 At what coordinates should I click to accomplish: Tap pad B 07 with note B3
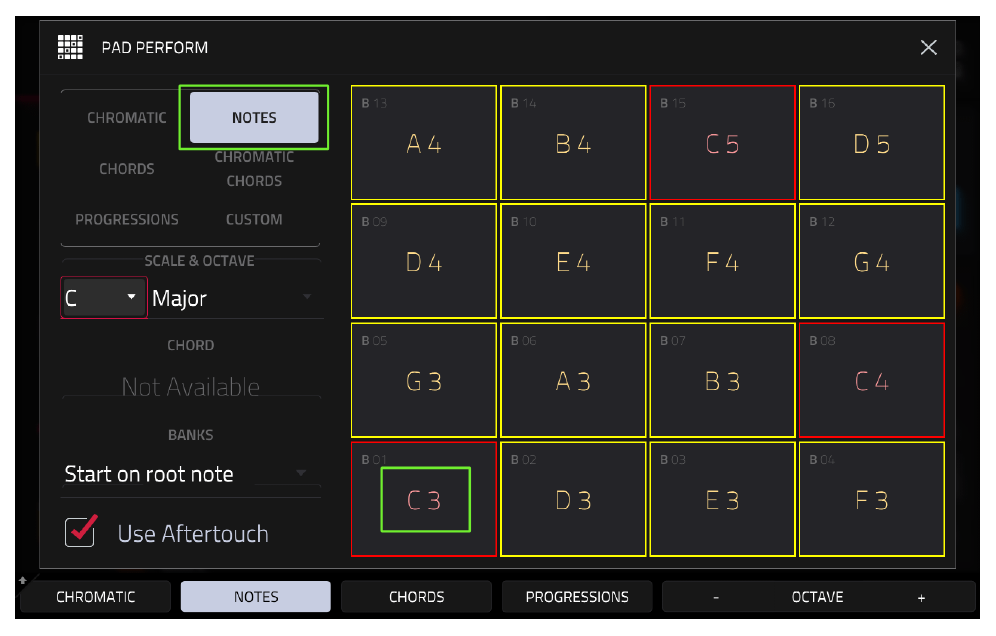point(722,380)
